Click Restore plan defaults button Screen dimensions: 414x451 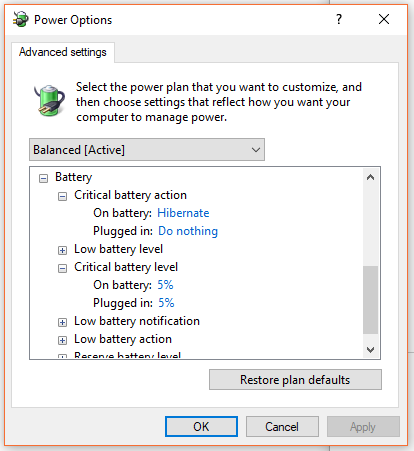(295, 380)
